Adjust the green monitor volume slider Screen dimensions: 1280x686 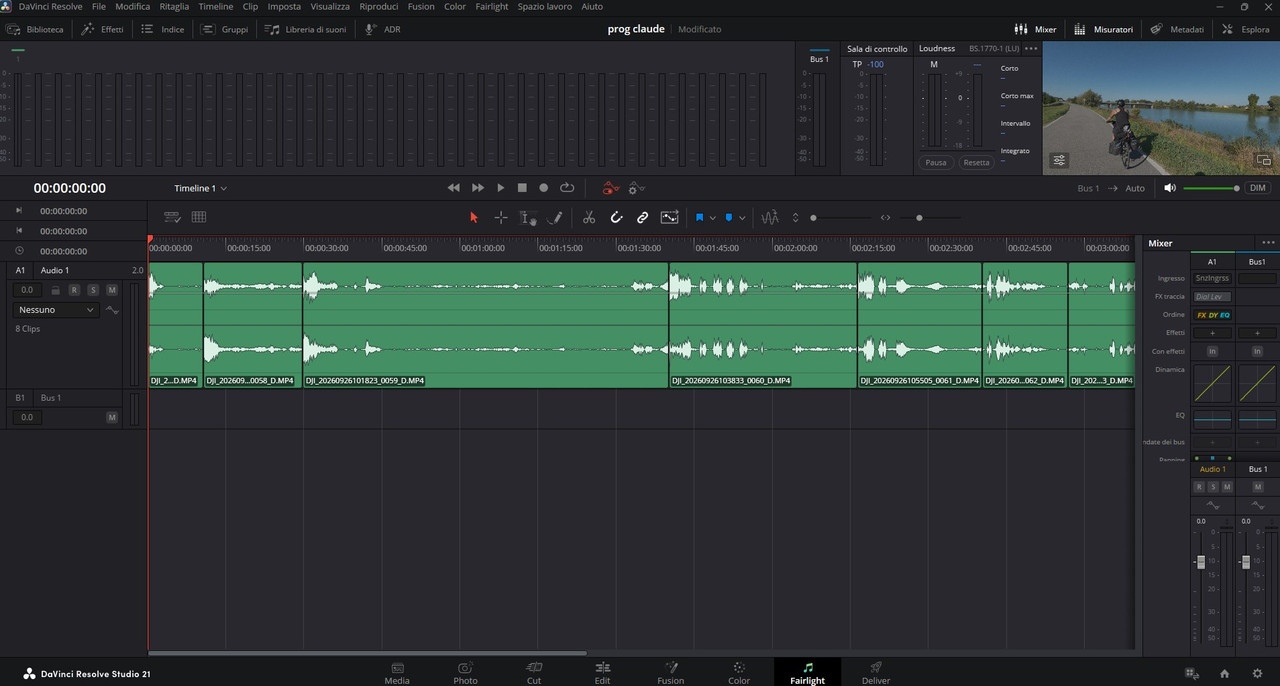coord(1212,188)
